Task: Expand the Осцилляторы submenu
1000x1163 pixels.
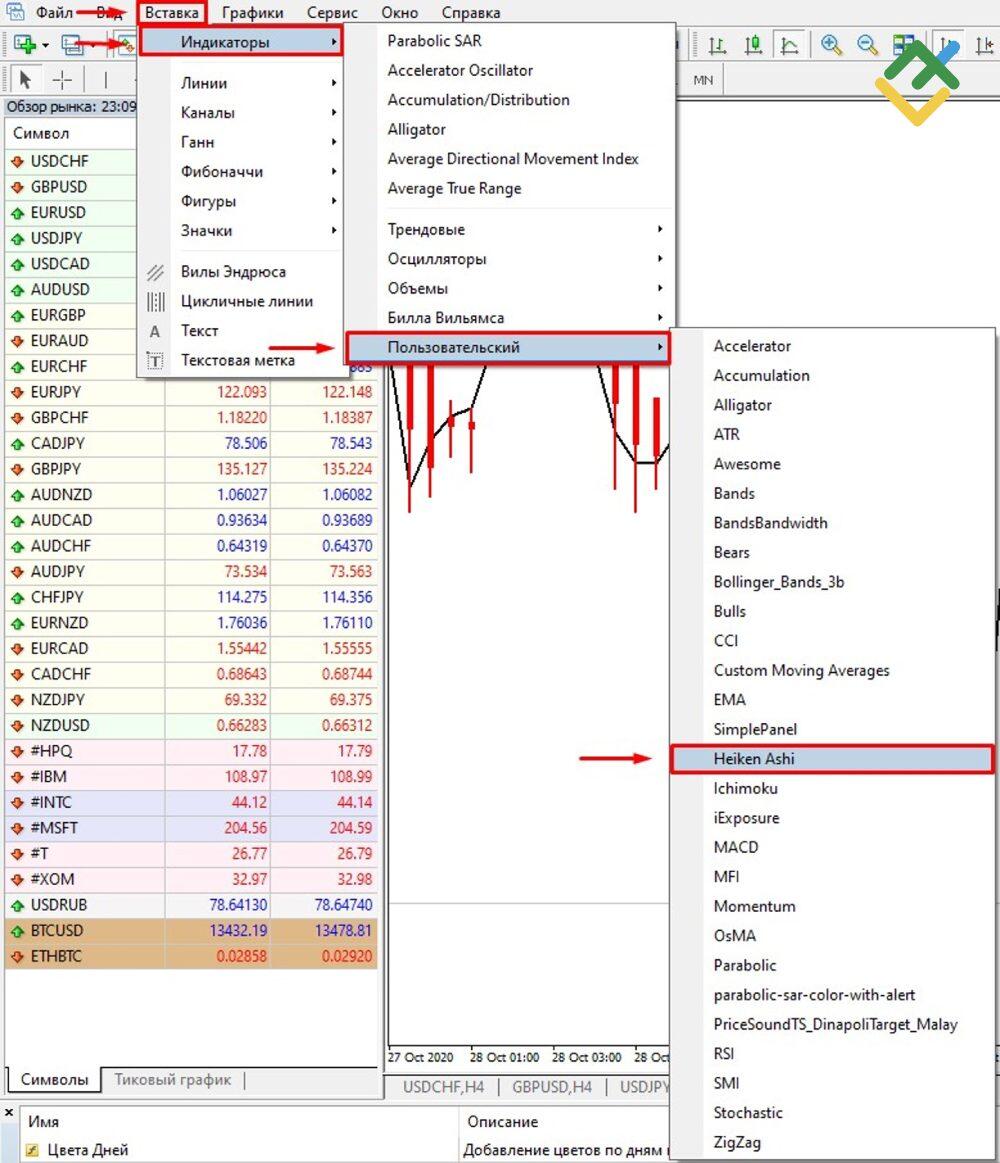Action: click(509, 259)
